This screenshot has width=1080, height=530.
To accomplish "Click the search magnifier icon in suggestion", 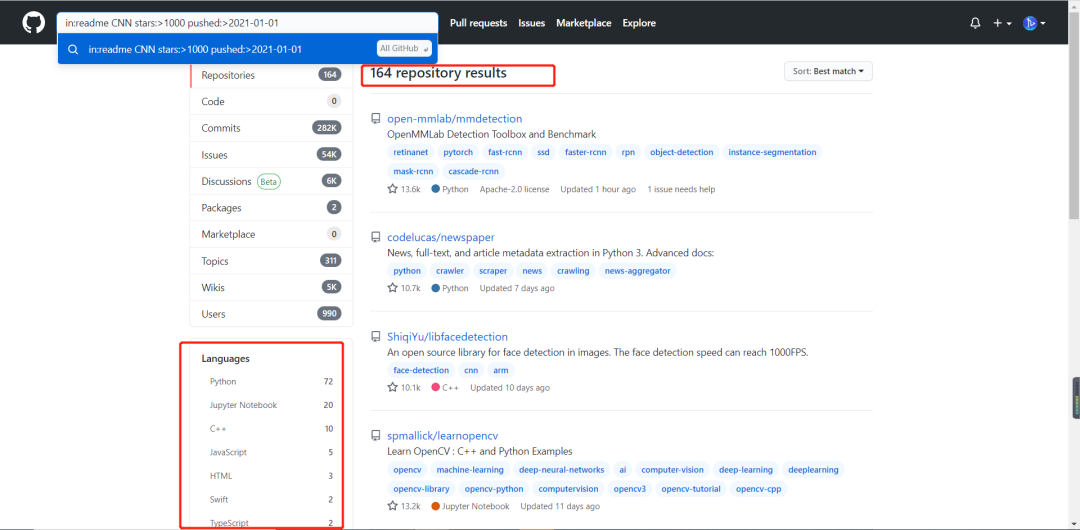I will [x=73, y=50].
